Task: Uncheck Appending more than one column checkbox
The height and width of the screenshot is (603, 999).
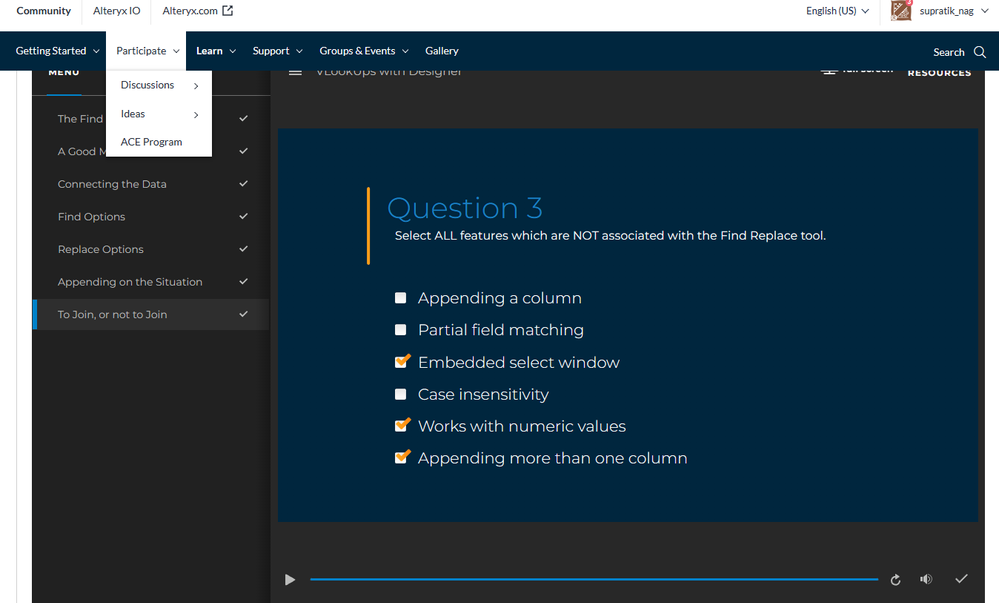Action: (401, 457)
